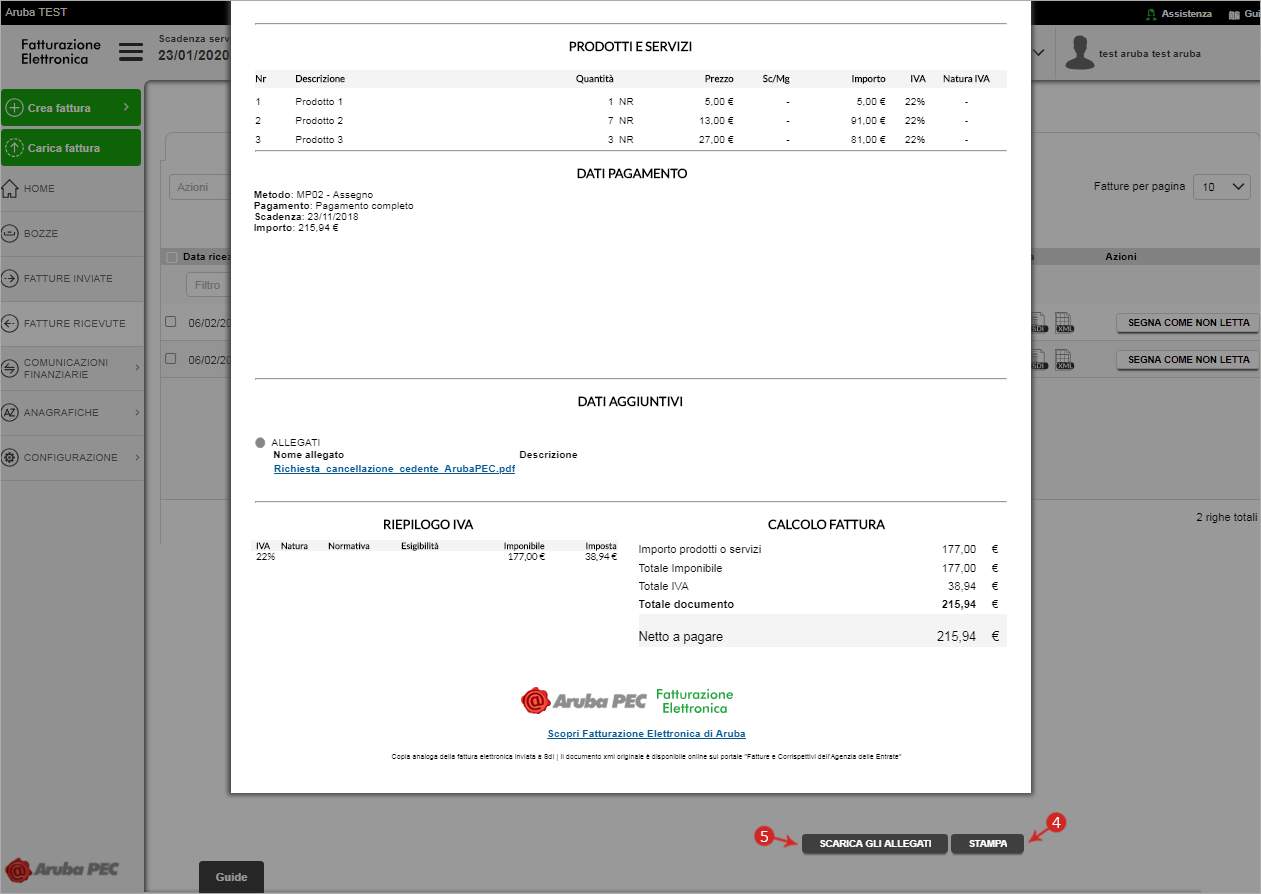Click the XML icon in first invoice row
The image size is (1261, 894).
point(1065,323)
